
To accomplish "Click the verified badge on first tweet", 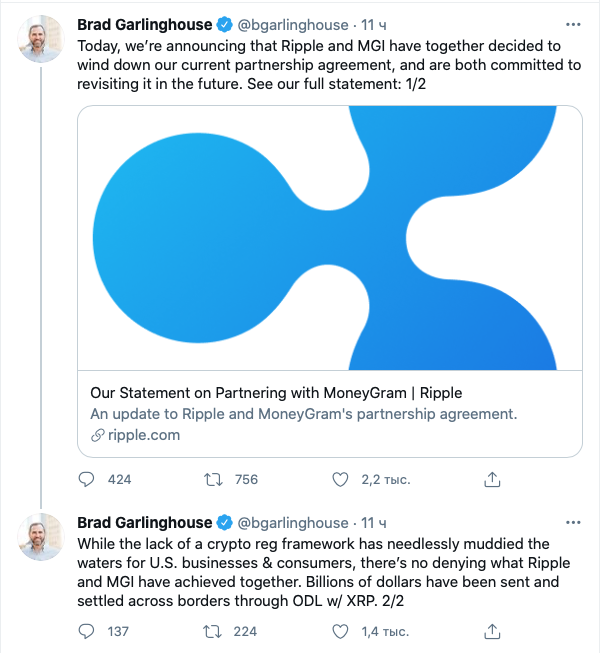I will point(225,24).
